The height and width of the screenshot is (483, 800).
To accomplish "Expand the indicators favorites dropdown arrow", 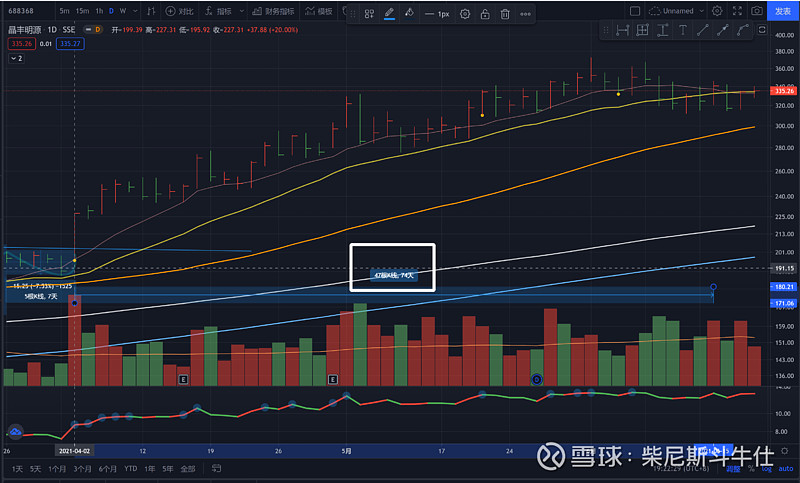I will pos(242,11).
